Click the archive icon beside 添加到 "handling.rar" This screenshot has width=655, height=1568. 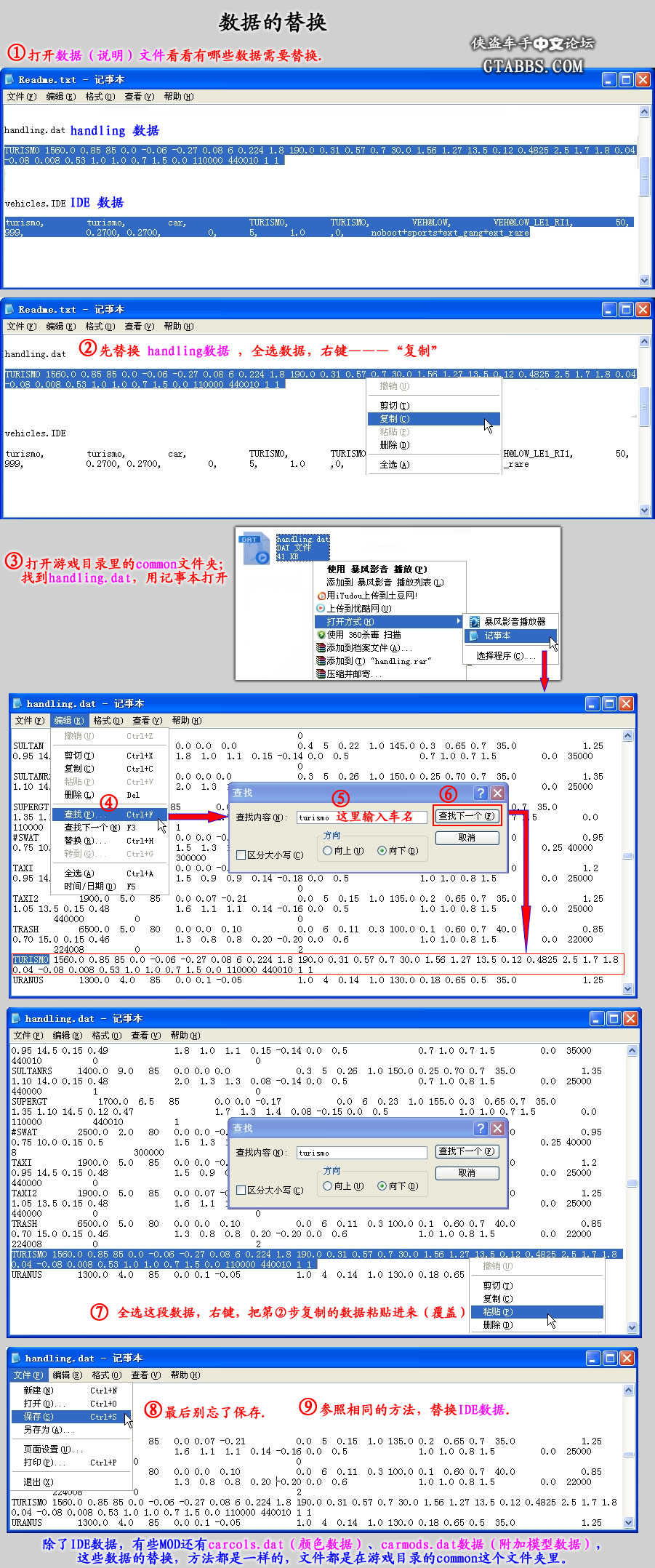pyautogui.click(x=321, y=660)
